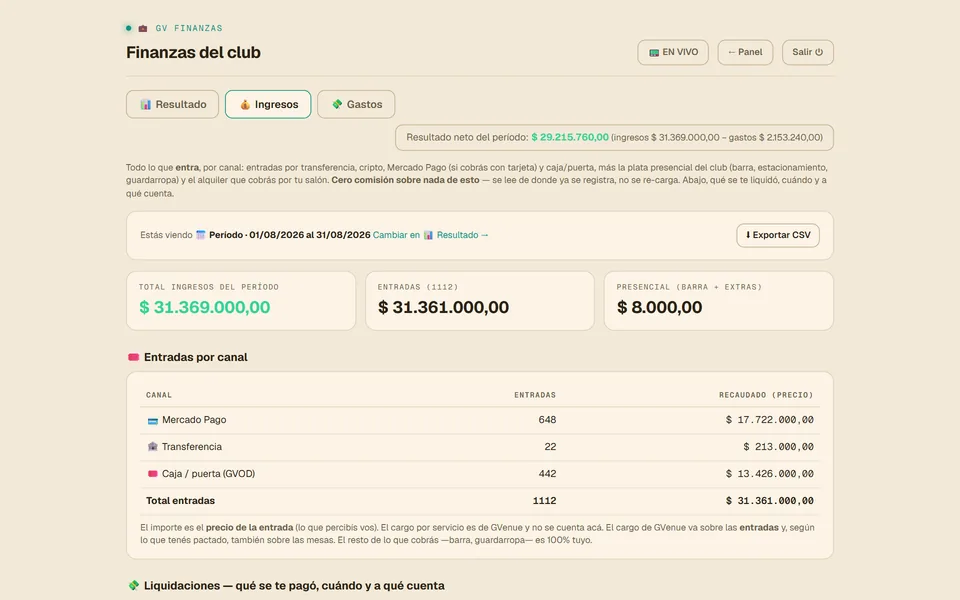Click the Salir logout button
The width and height of the screenshot is (960, 600).
click(x=808, y=52)
